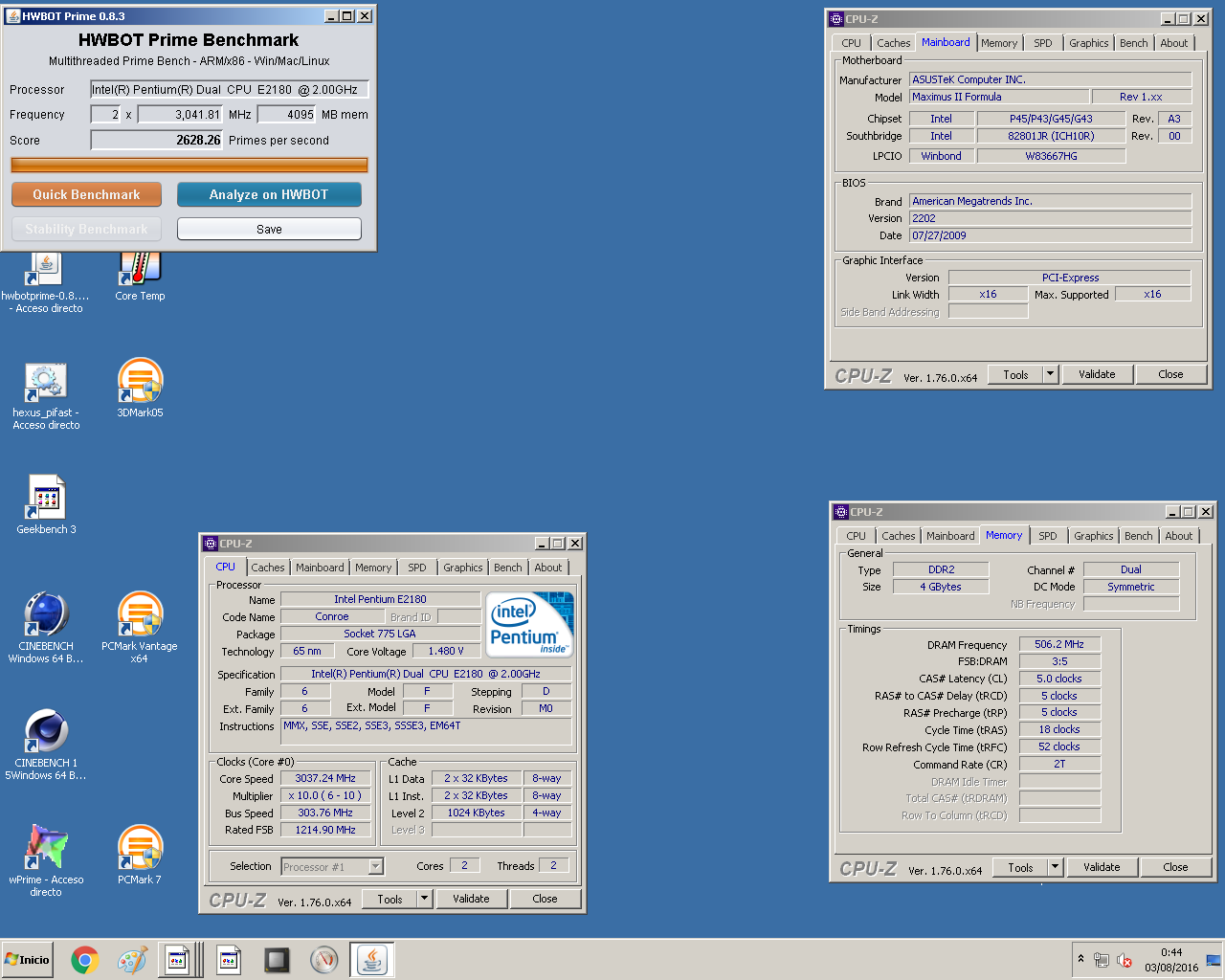1225x980 pixels.
Task: Click Validate in the Mainboard CPU-Z window
Action: point(1097,374)
